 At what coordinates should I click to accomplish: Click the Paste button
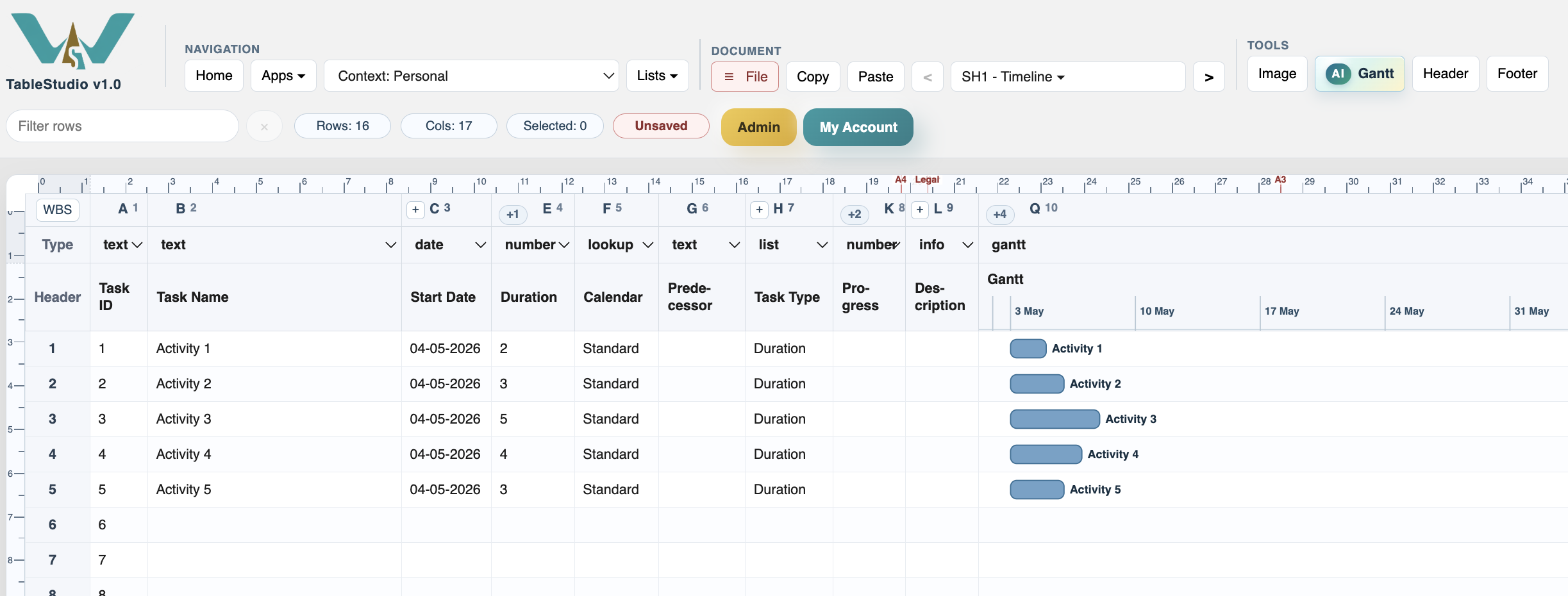876,77
